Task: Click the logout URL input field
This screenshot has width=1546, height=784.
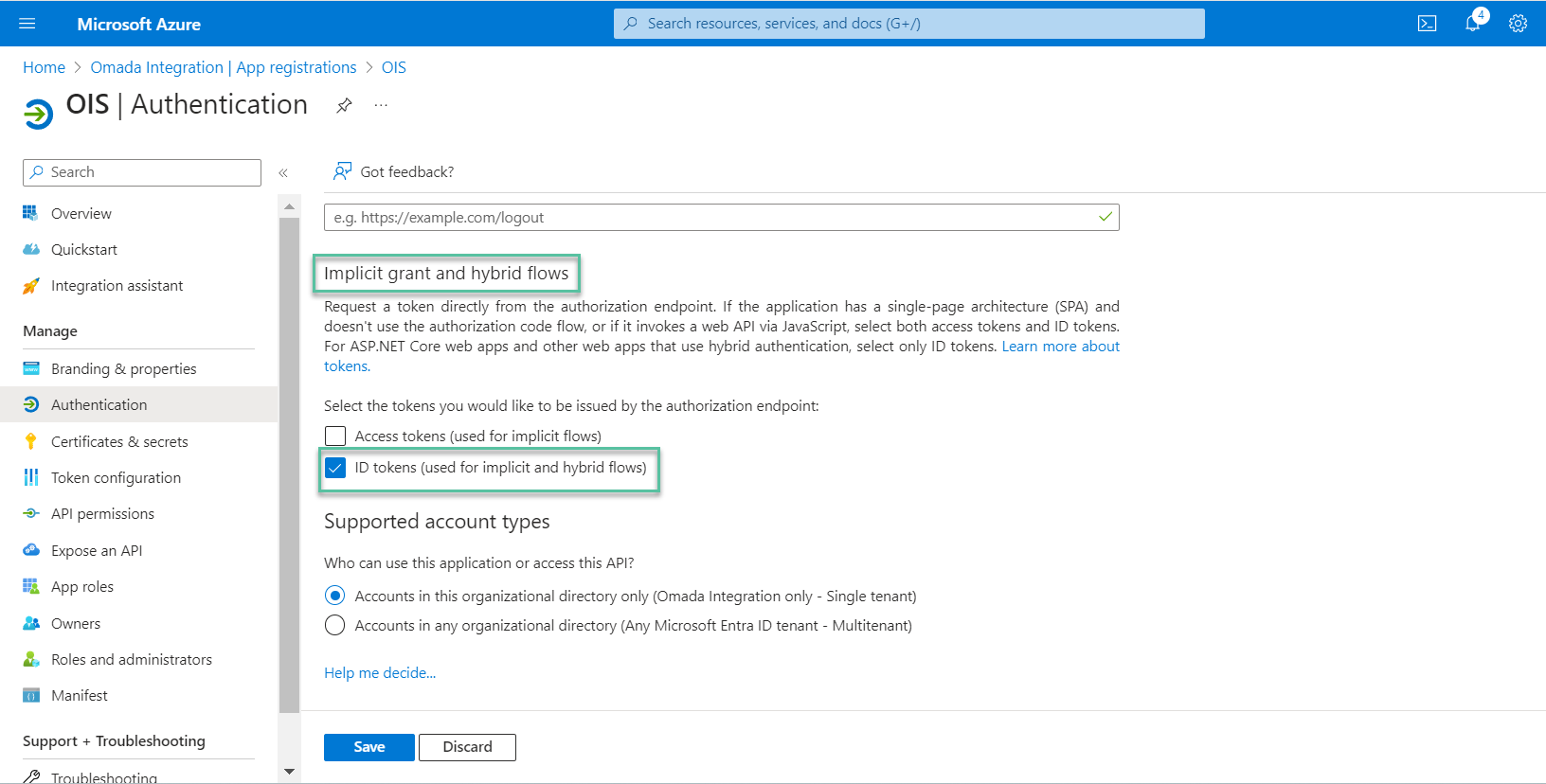Action: 722,217
